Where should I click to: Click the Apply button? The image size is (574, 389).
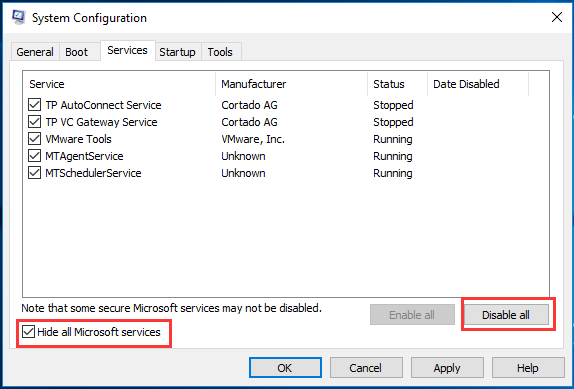click(x=447, y=368)
